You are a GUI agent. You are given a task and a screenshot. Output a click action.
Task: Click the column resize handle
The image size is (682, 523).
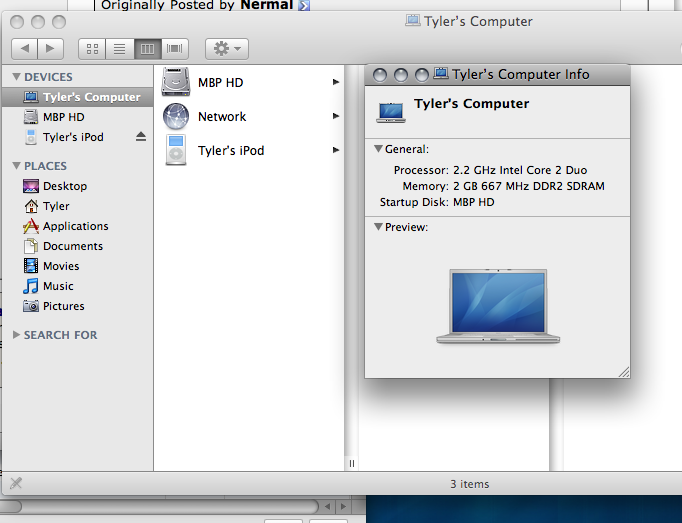point(351,463)
